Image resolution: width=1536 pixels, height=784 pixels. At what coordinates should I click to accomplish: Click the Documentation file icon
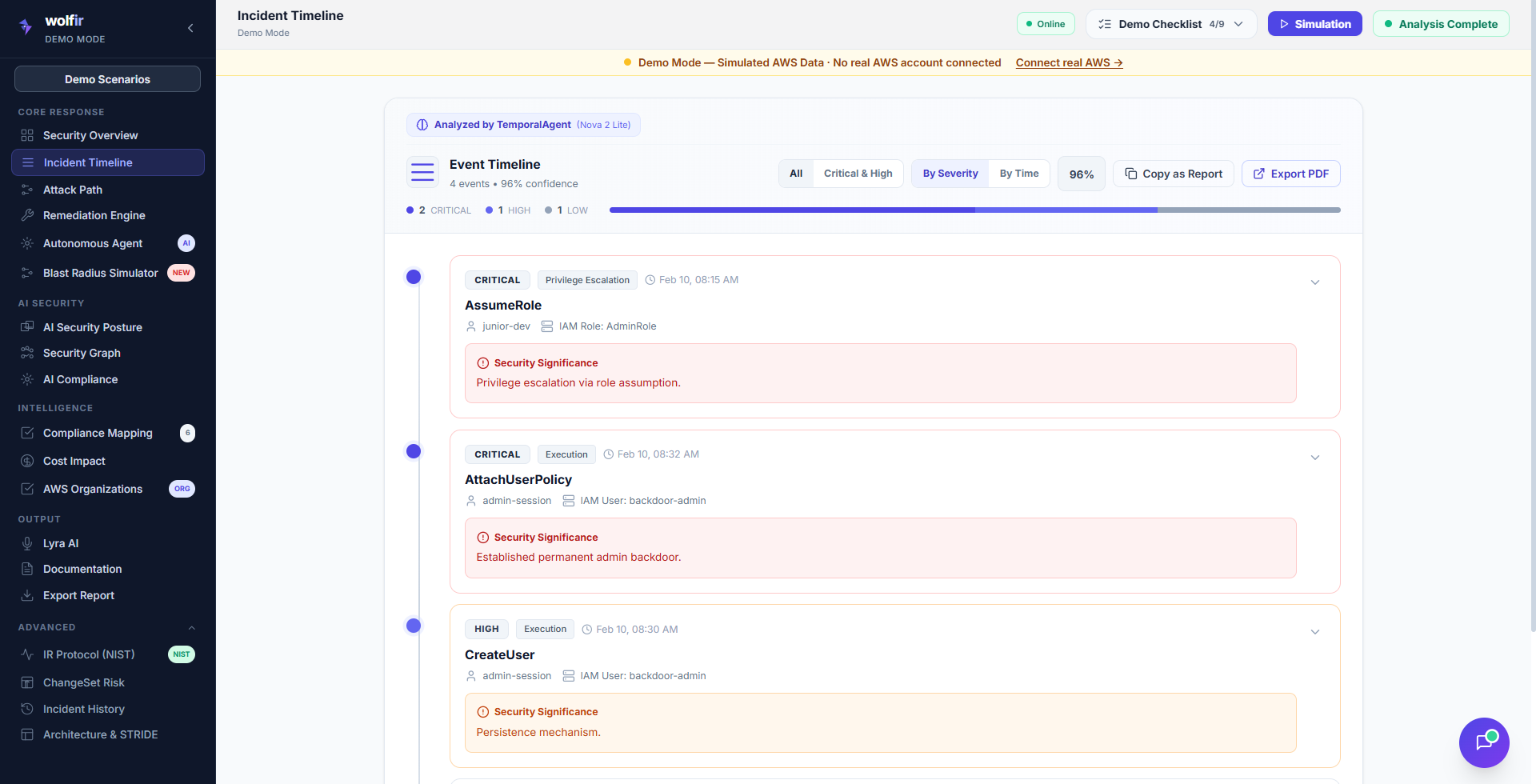27,569
